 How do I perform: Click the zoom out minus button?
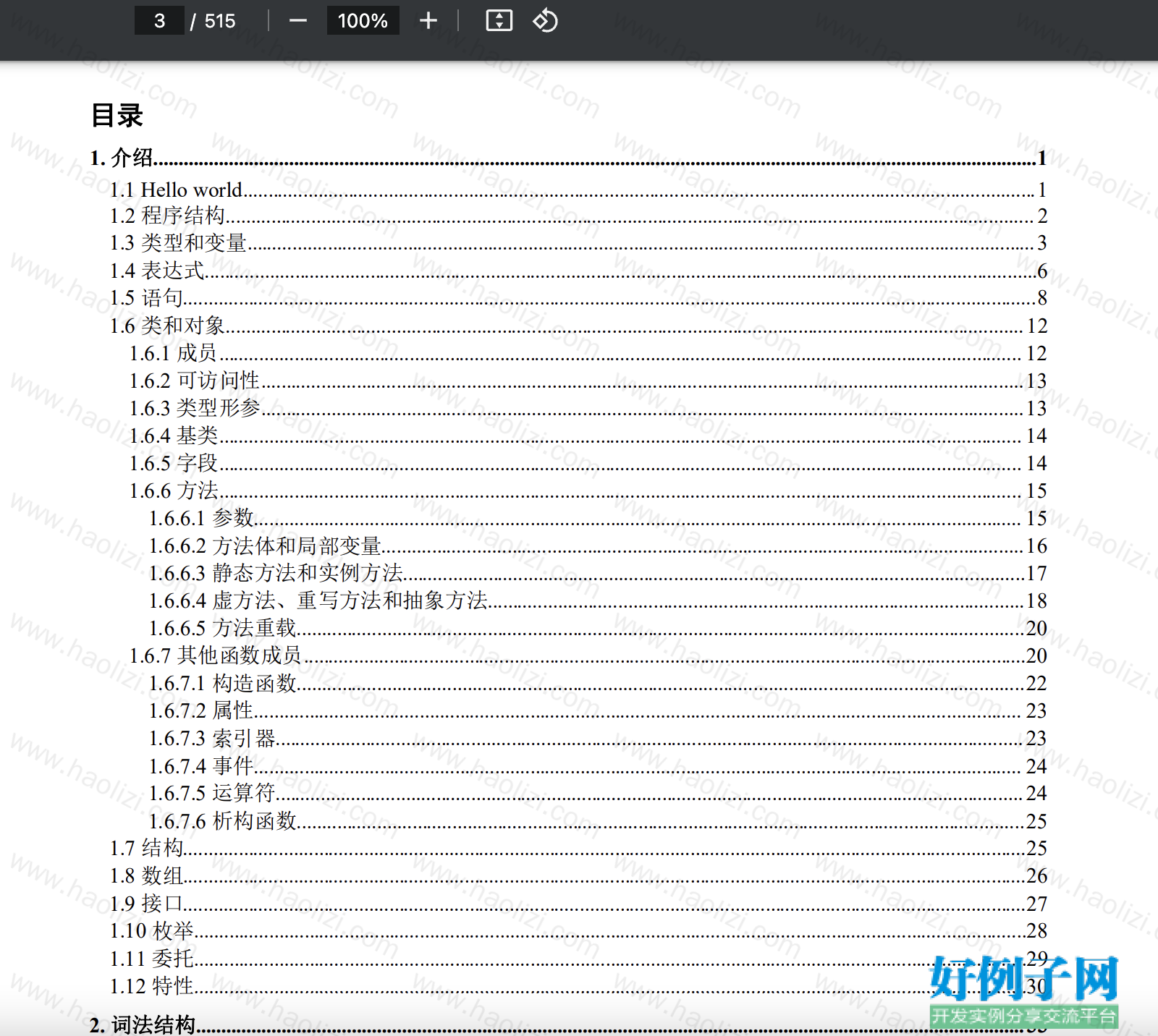tap(298, 21)
